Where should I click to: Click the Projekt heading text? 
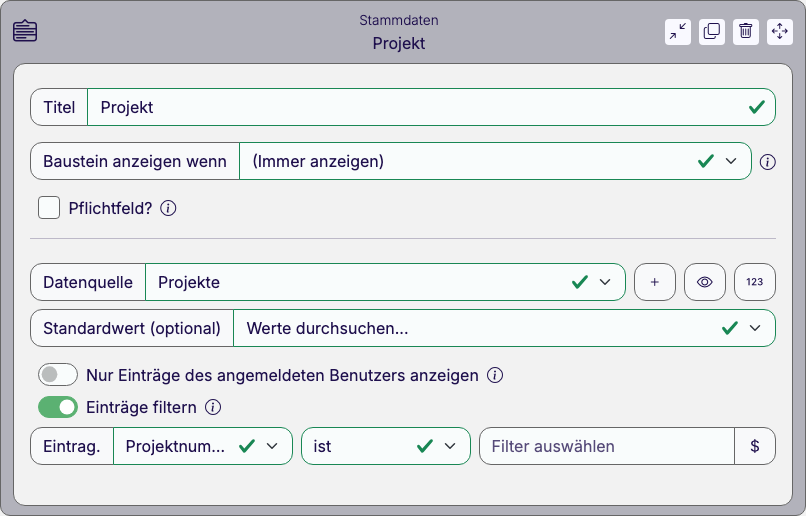pyautogui.click(x=399, y=44)
